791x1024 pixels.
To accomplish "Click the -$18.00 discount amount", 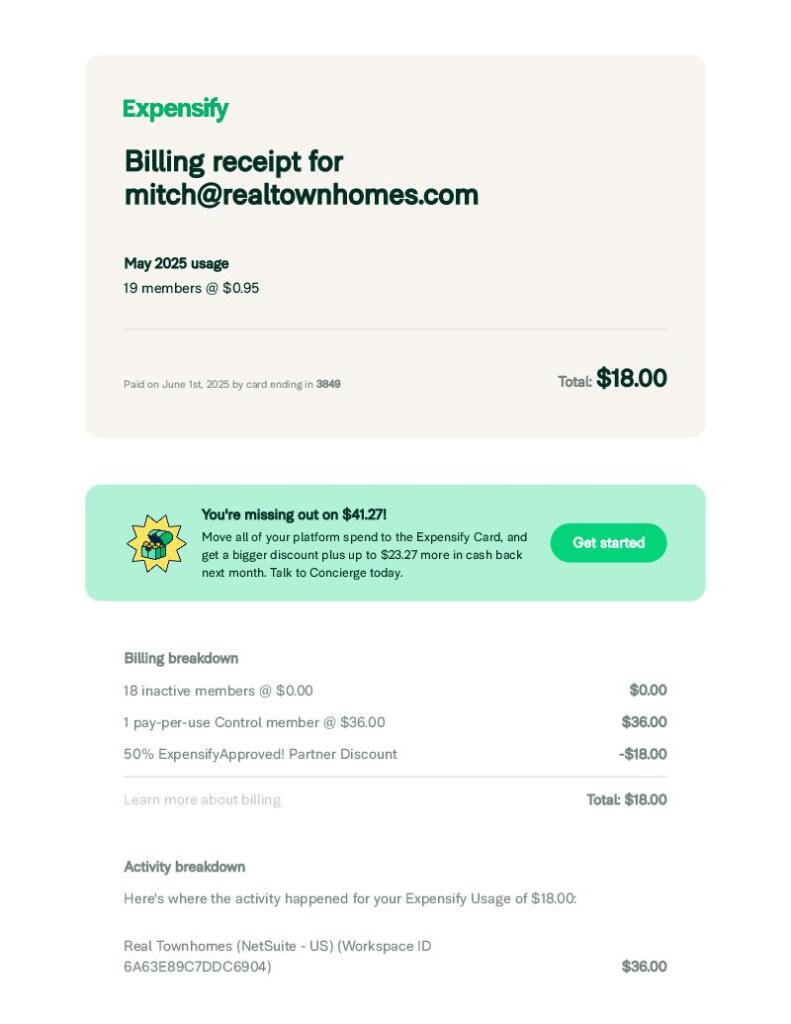I will click(642, 755).
